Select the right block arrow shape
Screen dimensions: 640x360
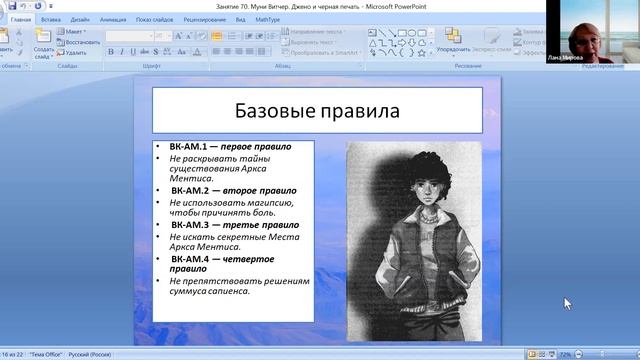(402, 42)
